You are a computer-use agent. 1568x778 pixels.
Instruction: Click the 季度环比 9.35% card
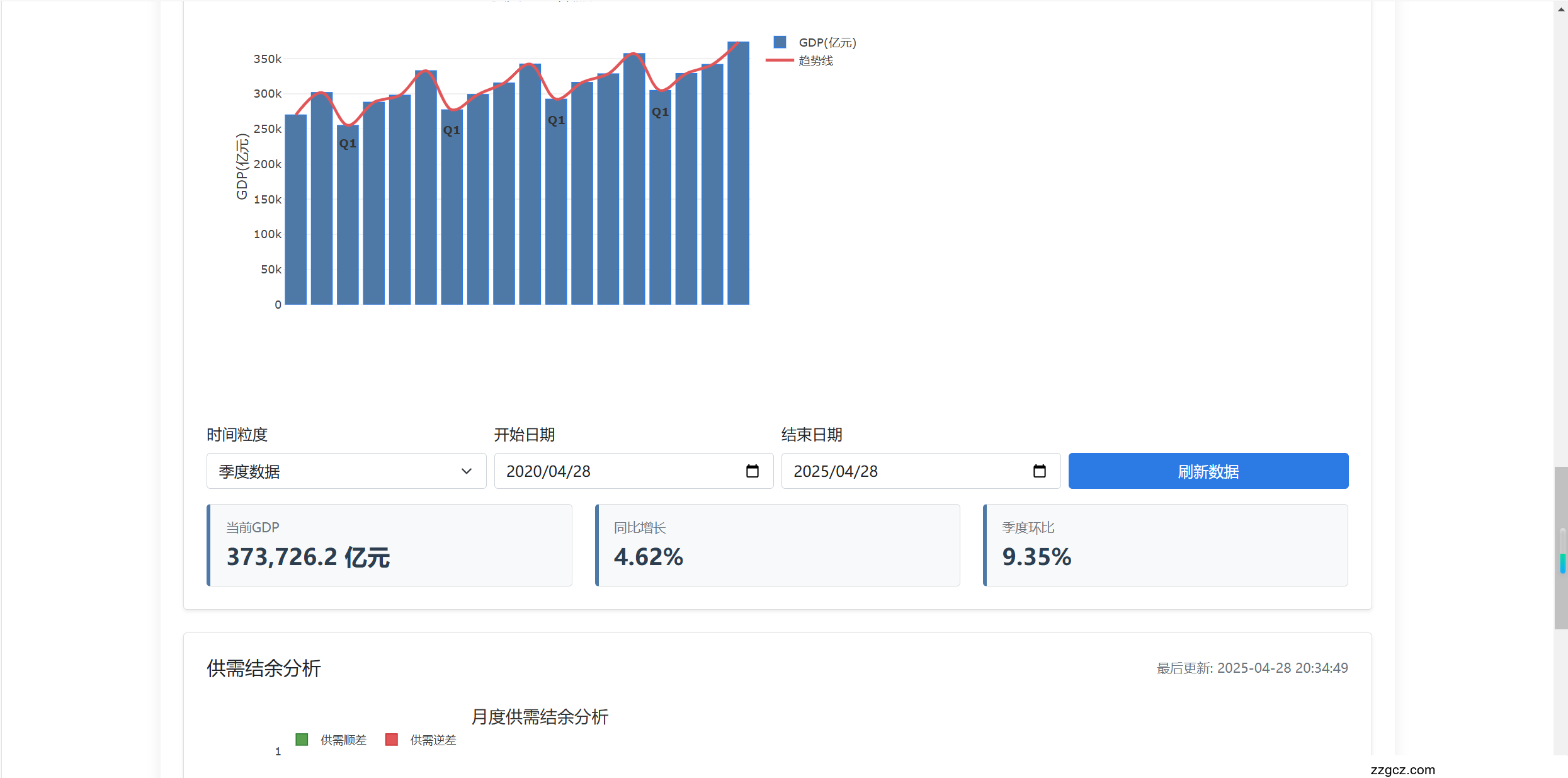[x=1165, y=545]
